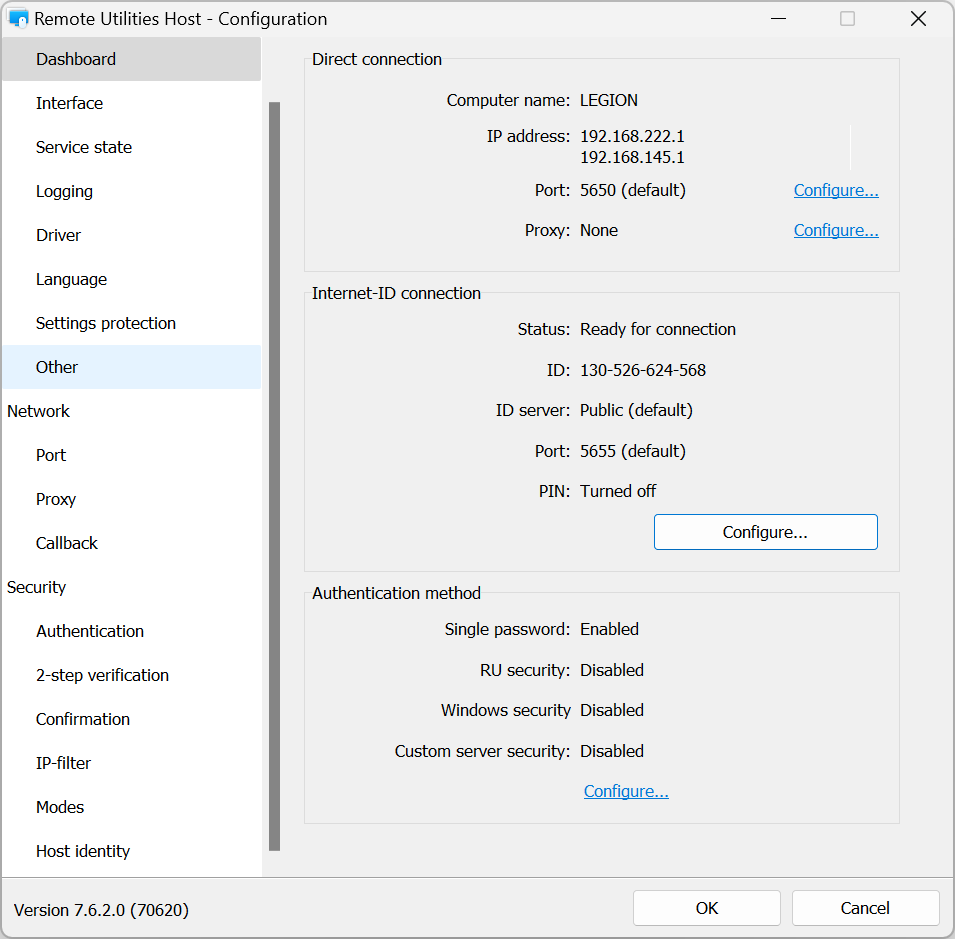Screen dimensions: 955x939
Task: Open the Dashboard section
Action: tap(76, 59)
